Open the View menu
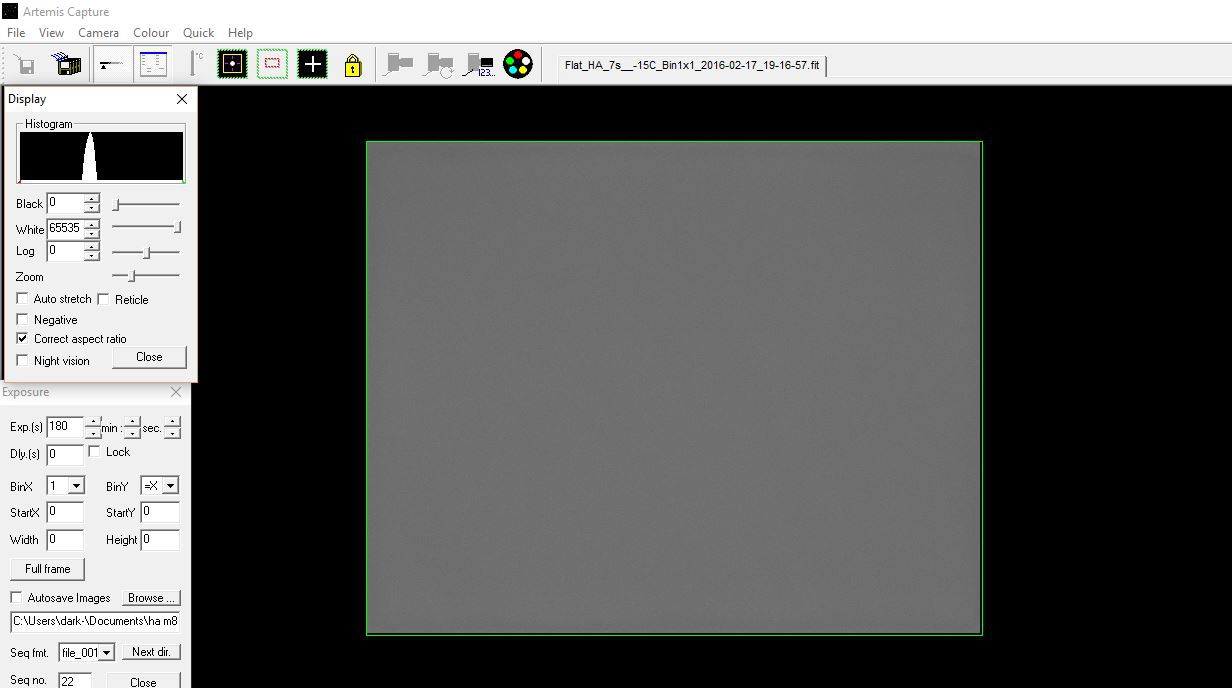 point(51,33)
